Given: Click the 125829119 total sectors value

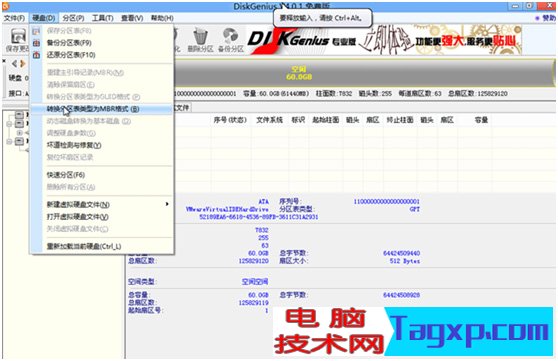Looking at the screenshot, I should pyautogui.click(x=253, y=303).
